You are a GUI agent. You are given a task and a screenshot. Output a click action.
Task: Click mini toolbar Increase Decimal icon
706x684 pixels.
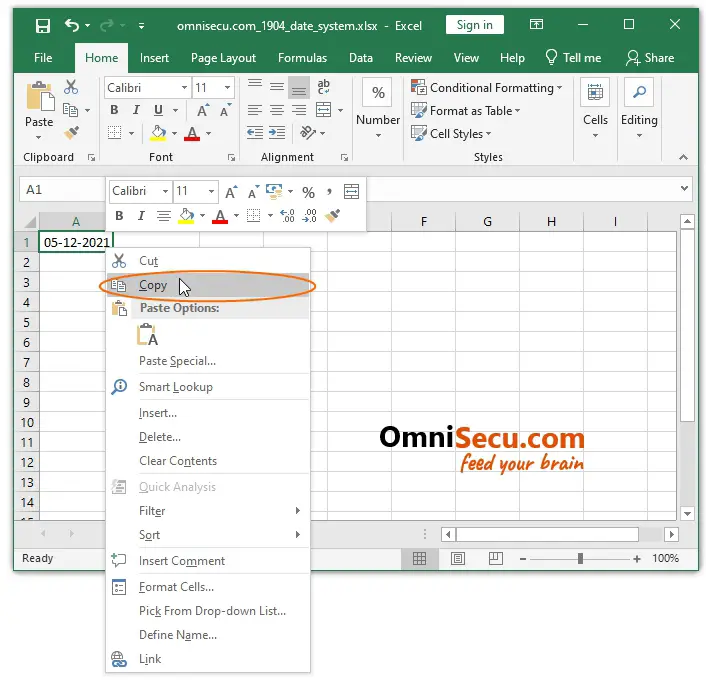coord(287,216)
